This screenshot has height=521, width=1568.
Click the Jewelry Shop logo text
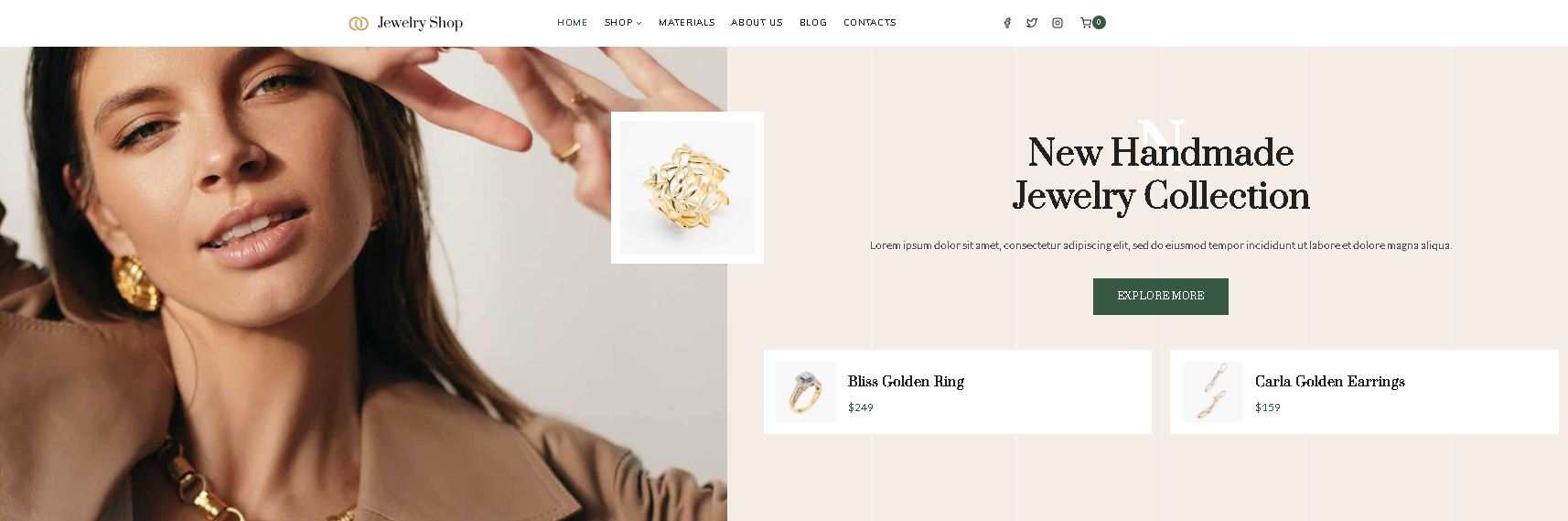(x=420, y=23)
